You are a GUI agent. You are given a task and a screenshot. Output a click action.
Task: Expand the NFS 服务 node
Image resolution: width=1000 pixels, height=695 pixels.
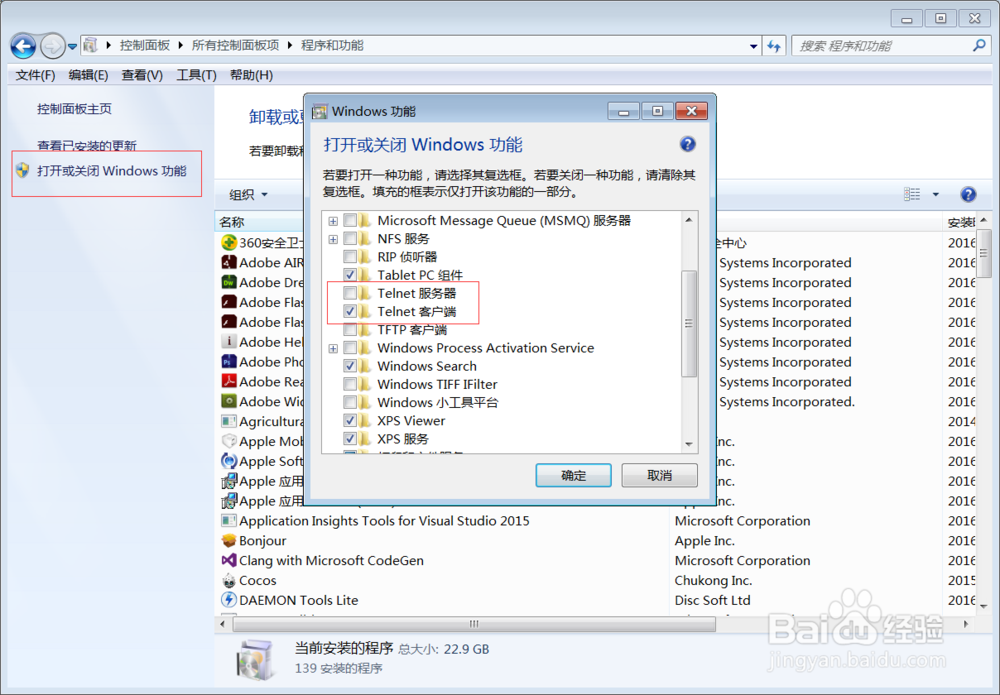tap(333, 239)
